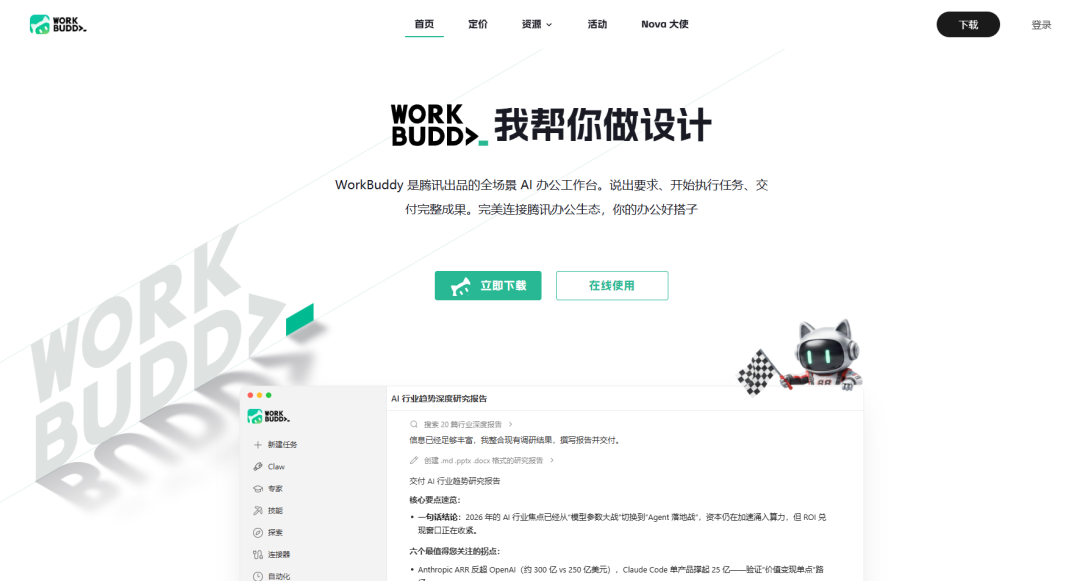This screenshot has width=1080, height=581.
Task: Open the 活动 page
Action: tap(597, 24)
